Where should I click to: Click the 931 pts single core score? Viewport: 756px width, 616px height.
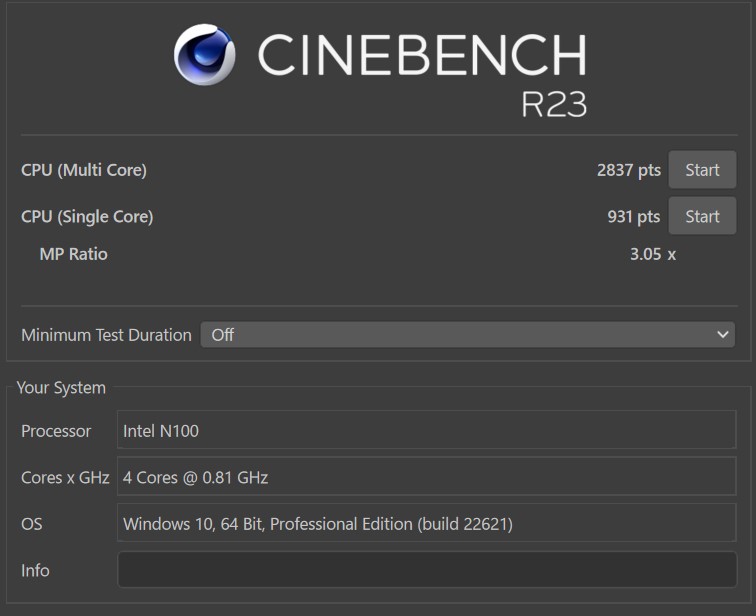click(634, 217)
